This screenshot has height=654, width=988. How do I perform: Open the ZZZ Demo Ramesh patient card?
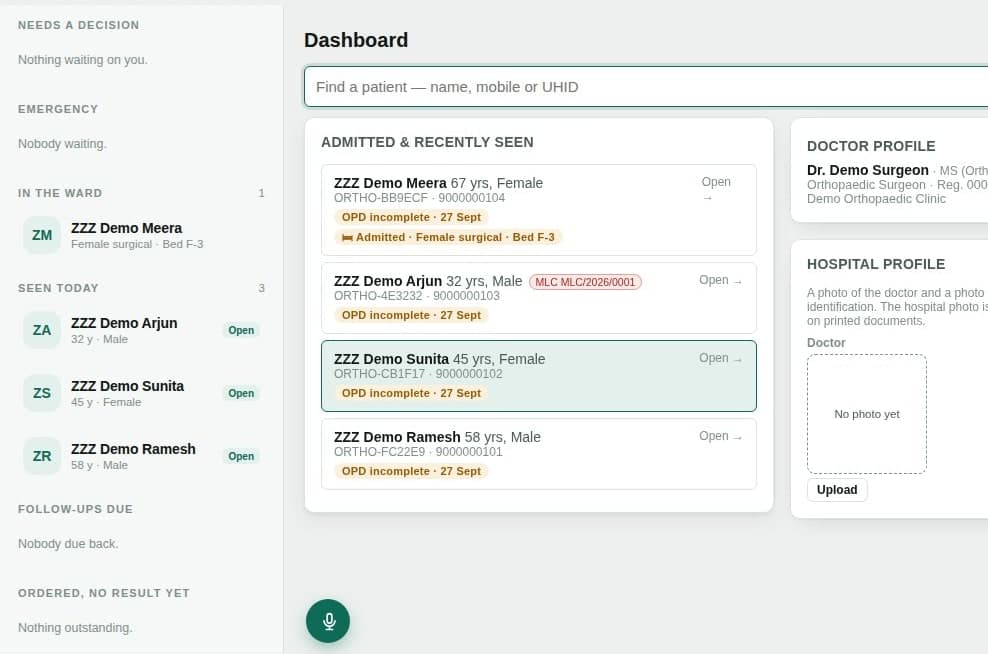pos(539,454)
